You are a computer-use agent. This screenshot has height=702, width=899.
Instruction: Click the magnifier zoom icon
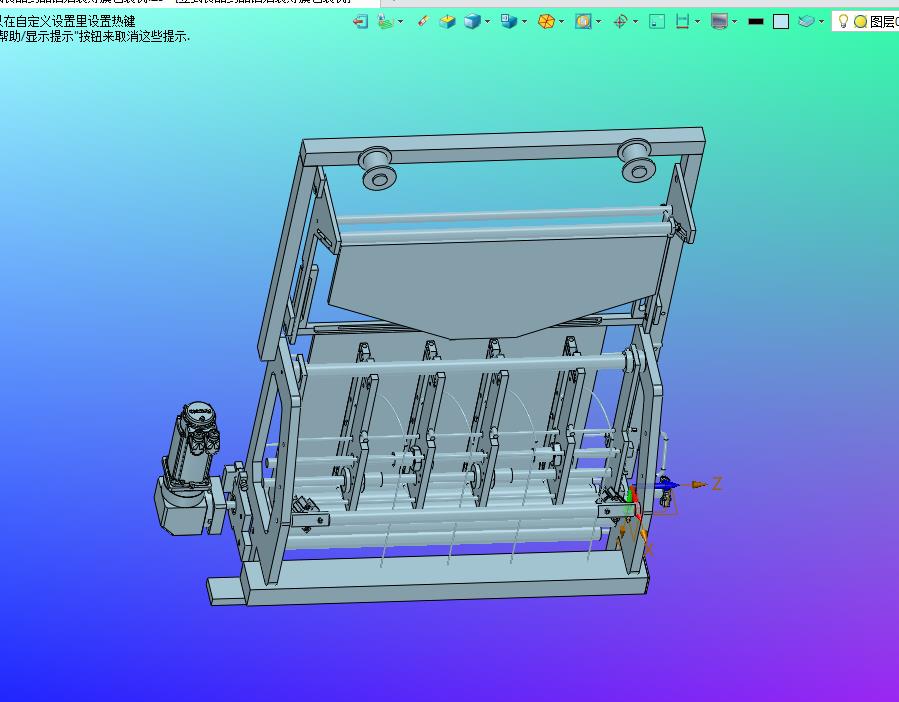583,22
